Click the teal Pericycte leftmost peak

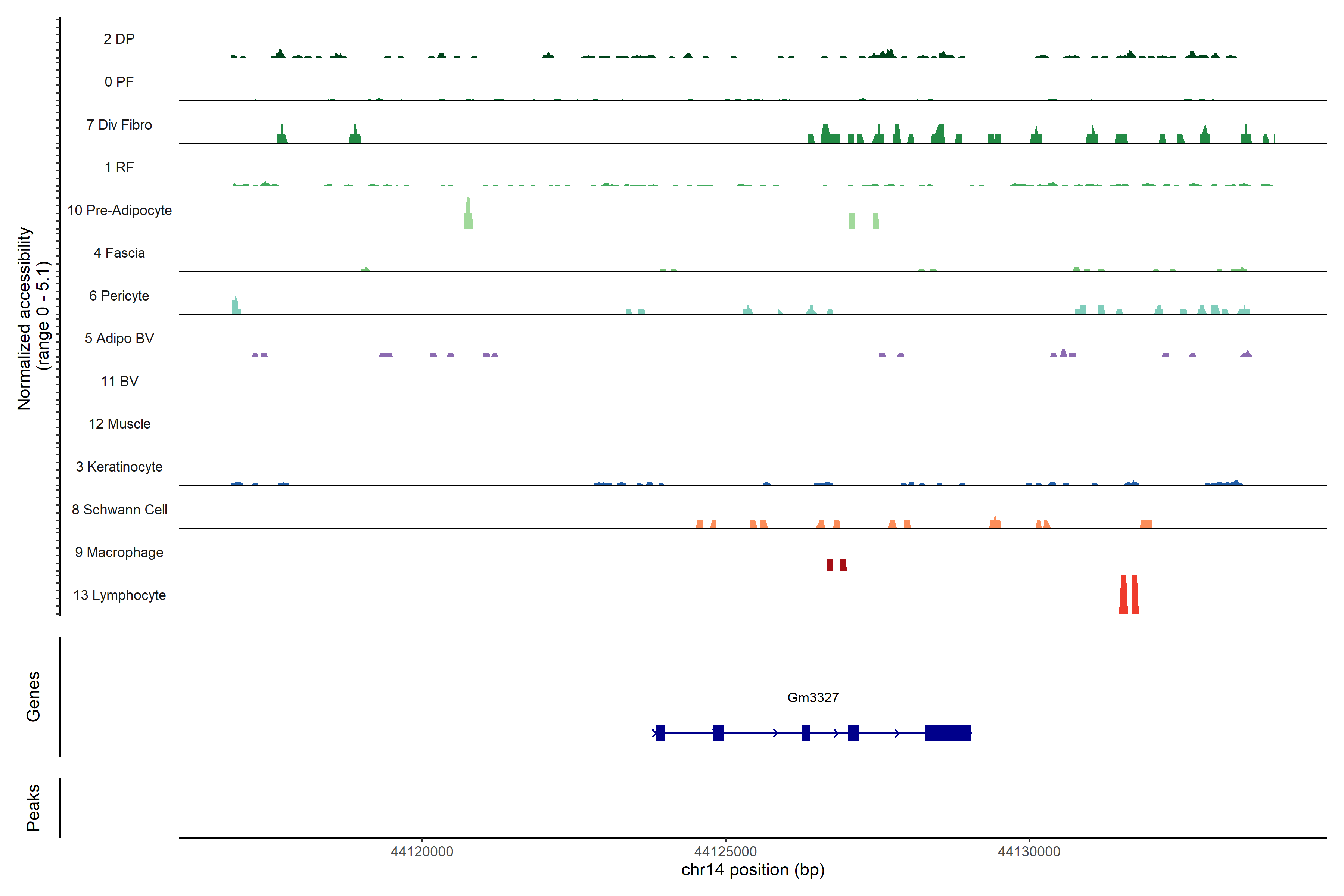pos(236,306)
